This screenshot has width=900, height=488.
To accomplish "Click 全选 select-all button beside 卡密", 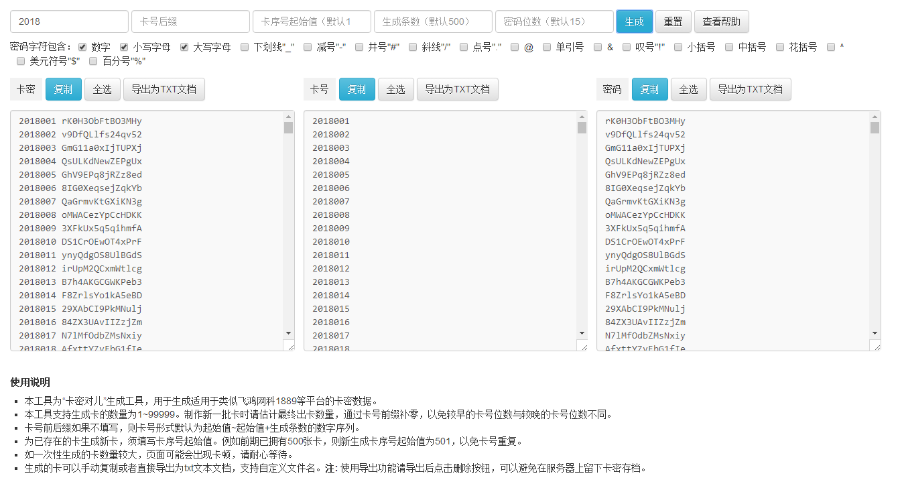I will (x=102, y=90).
